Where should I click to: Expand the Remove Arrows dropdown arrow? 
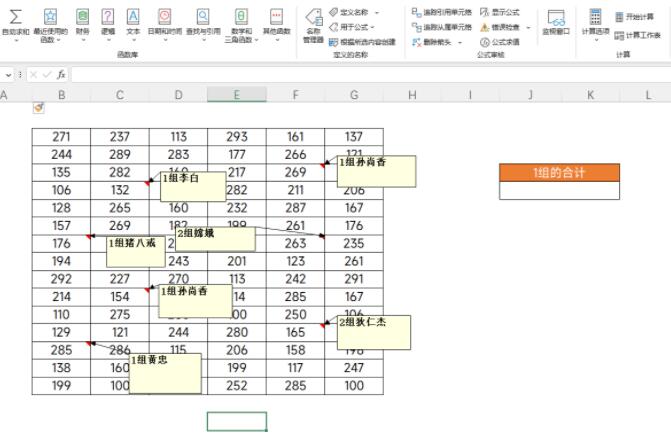point(460,42)
